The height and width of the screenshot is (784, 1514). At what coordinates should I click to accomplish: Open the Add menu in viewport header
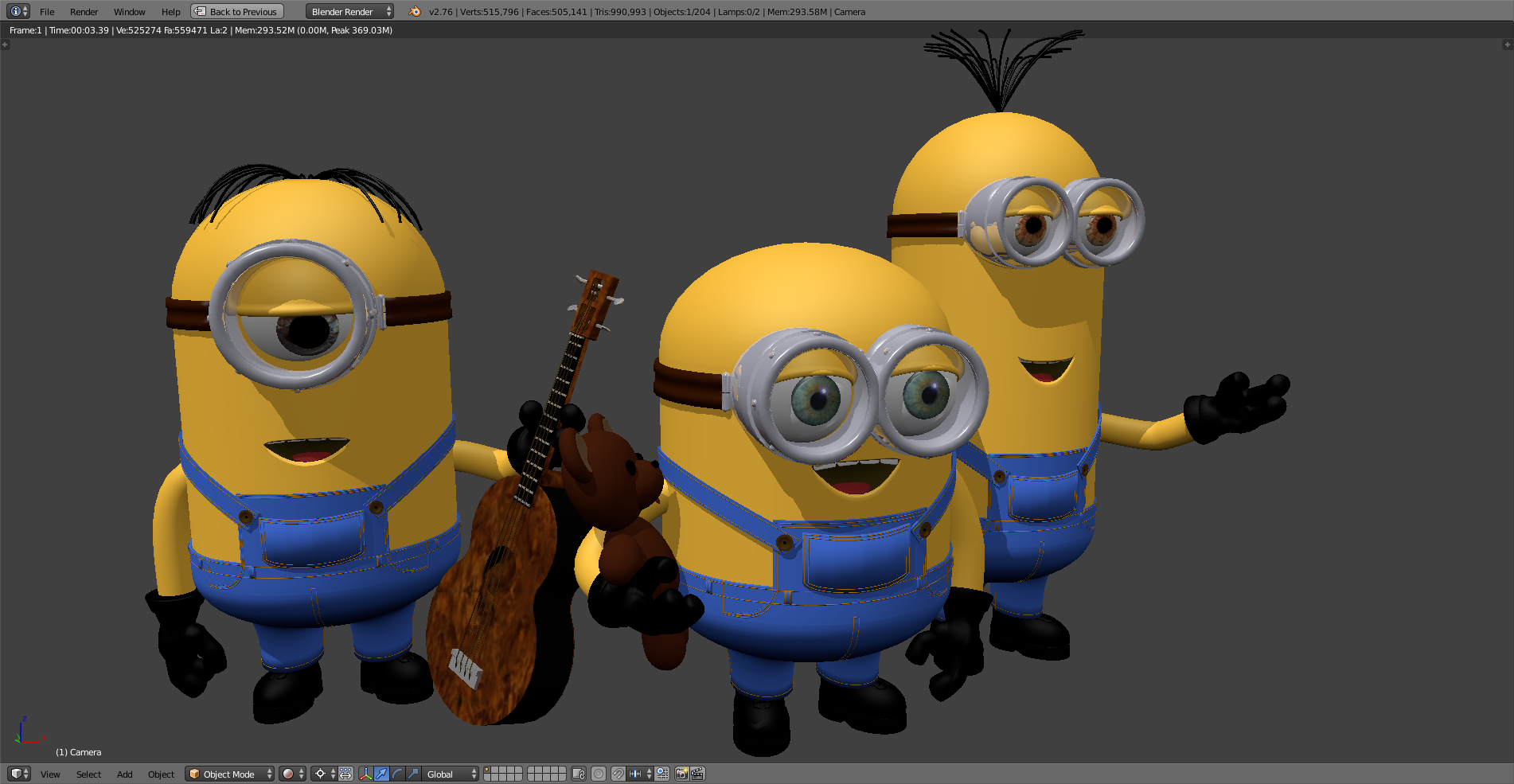click(124, 774)
